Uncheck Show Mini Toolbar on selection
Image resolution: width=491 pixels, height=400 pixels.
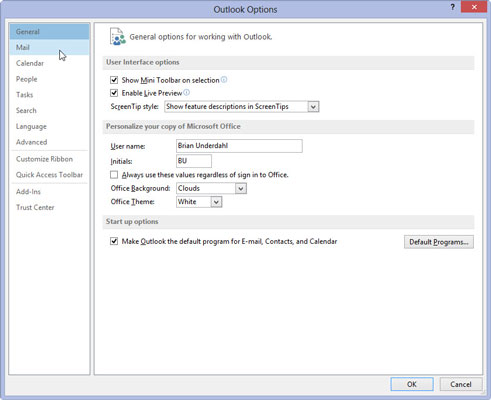point(114,80)
